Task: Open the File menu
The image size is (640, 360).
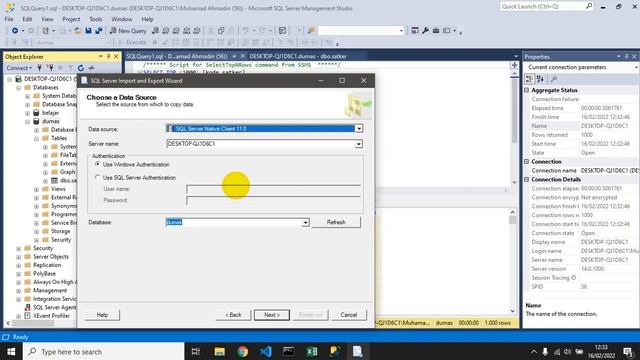Action: 9,19
